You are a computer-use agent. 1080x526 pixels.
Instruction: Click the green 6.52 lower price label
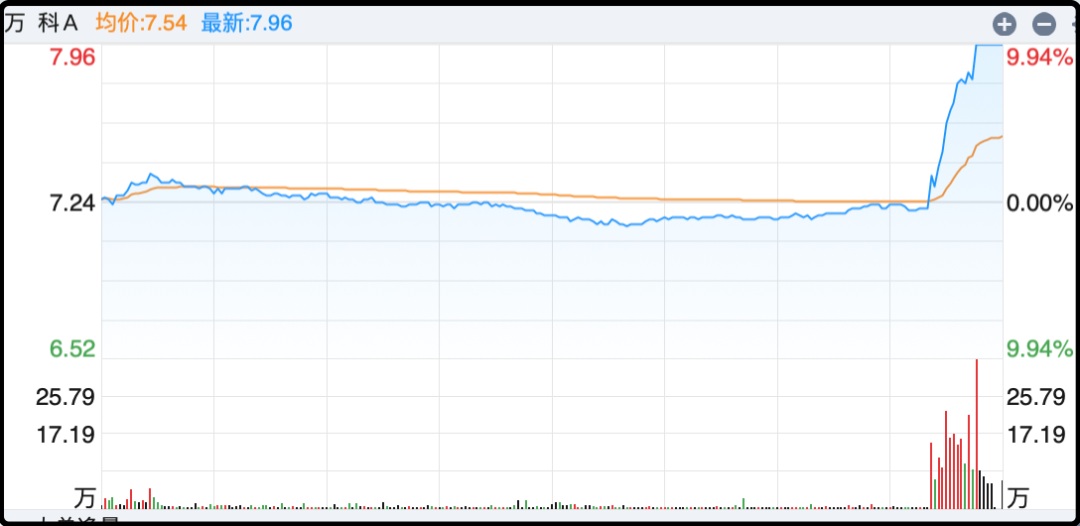73,349
